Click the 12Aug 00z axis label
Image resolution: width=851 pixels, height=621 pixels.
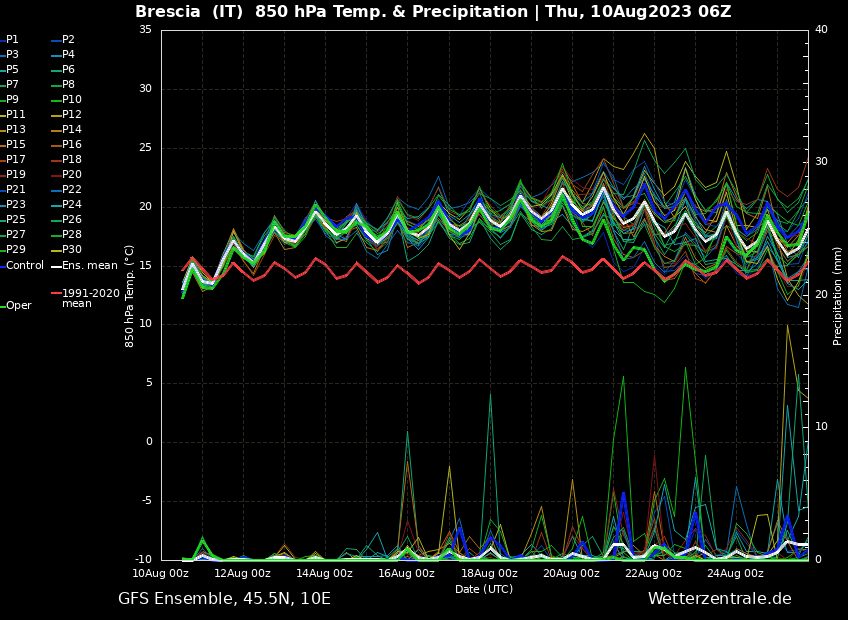pos(242,574)
